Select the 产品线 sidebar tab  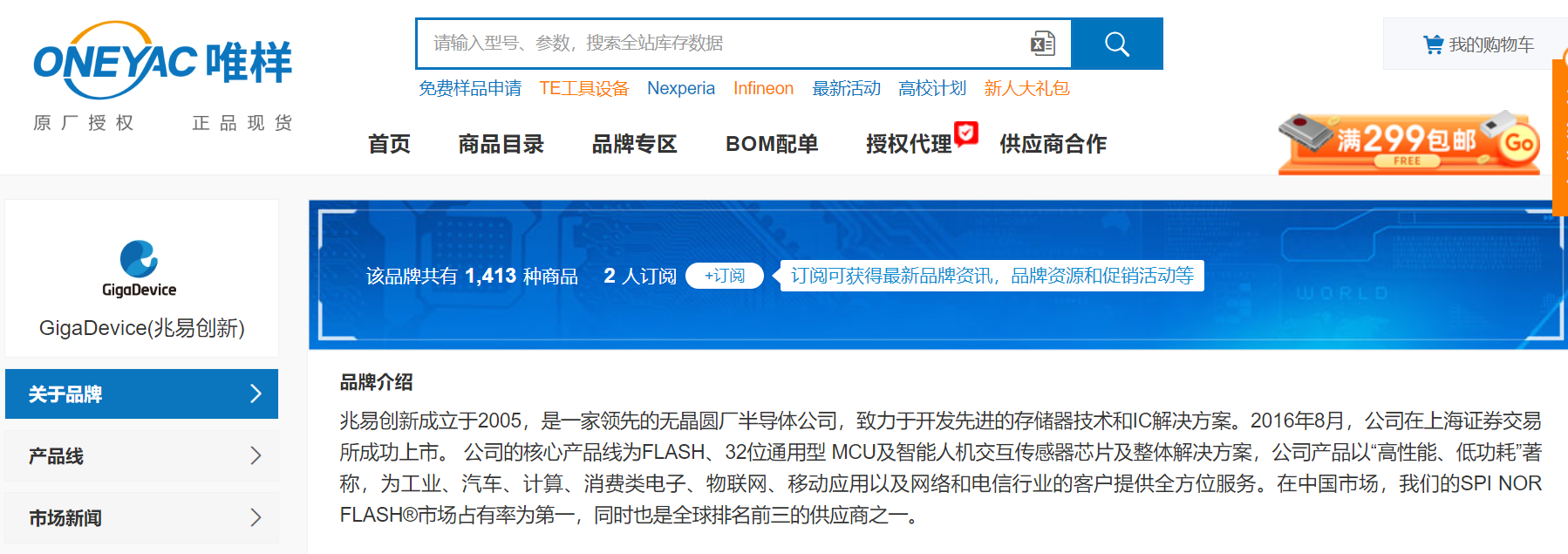tap(141, 455)
